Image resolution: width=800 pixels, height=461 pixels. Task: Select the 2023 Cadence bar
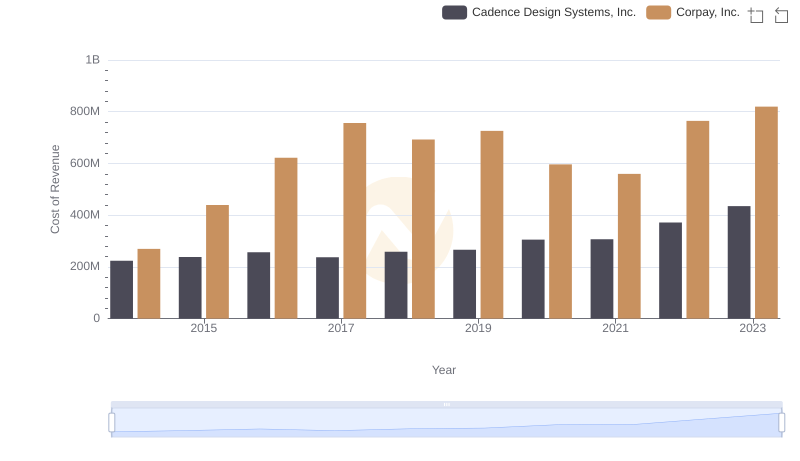(x=739, y=262)
